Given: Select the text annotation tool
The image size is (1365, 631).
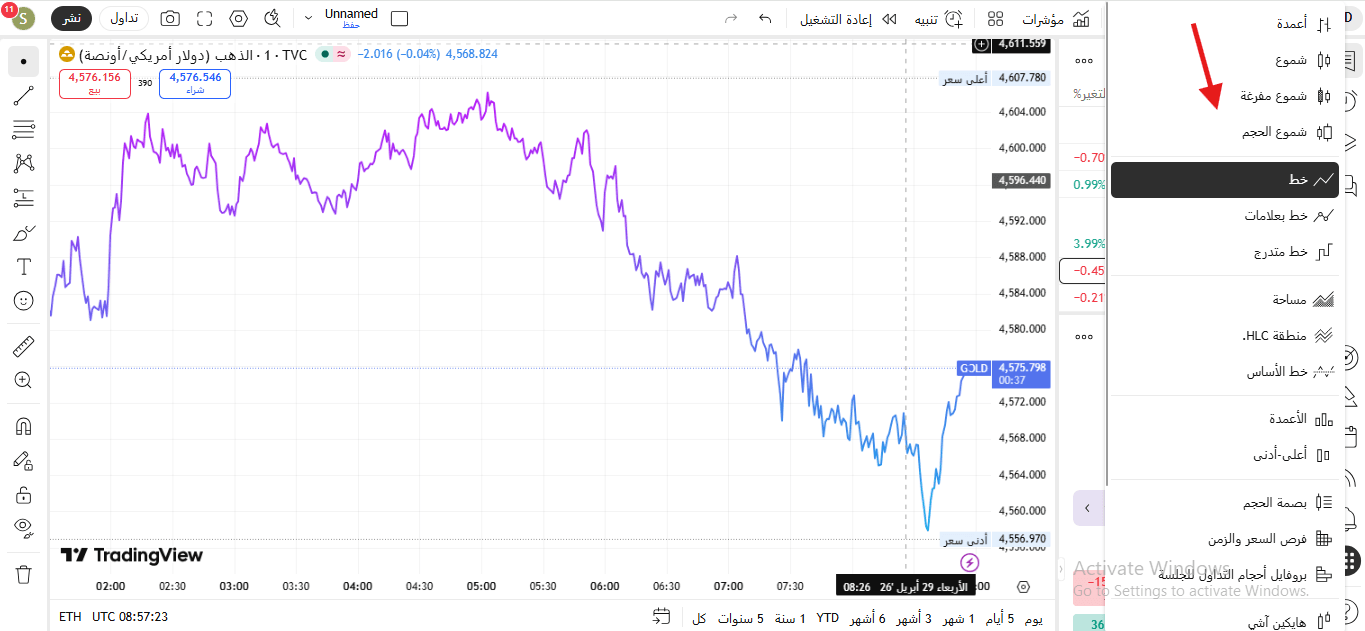Looking at the screenshot, I should [x=24, y=267].
